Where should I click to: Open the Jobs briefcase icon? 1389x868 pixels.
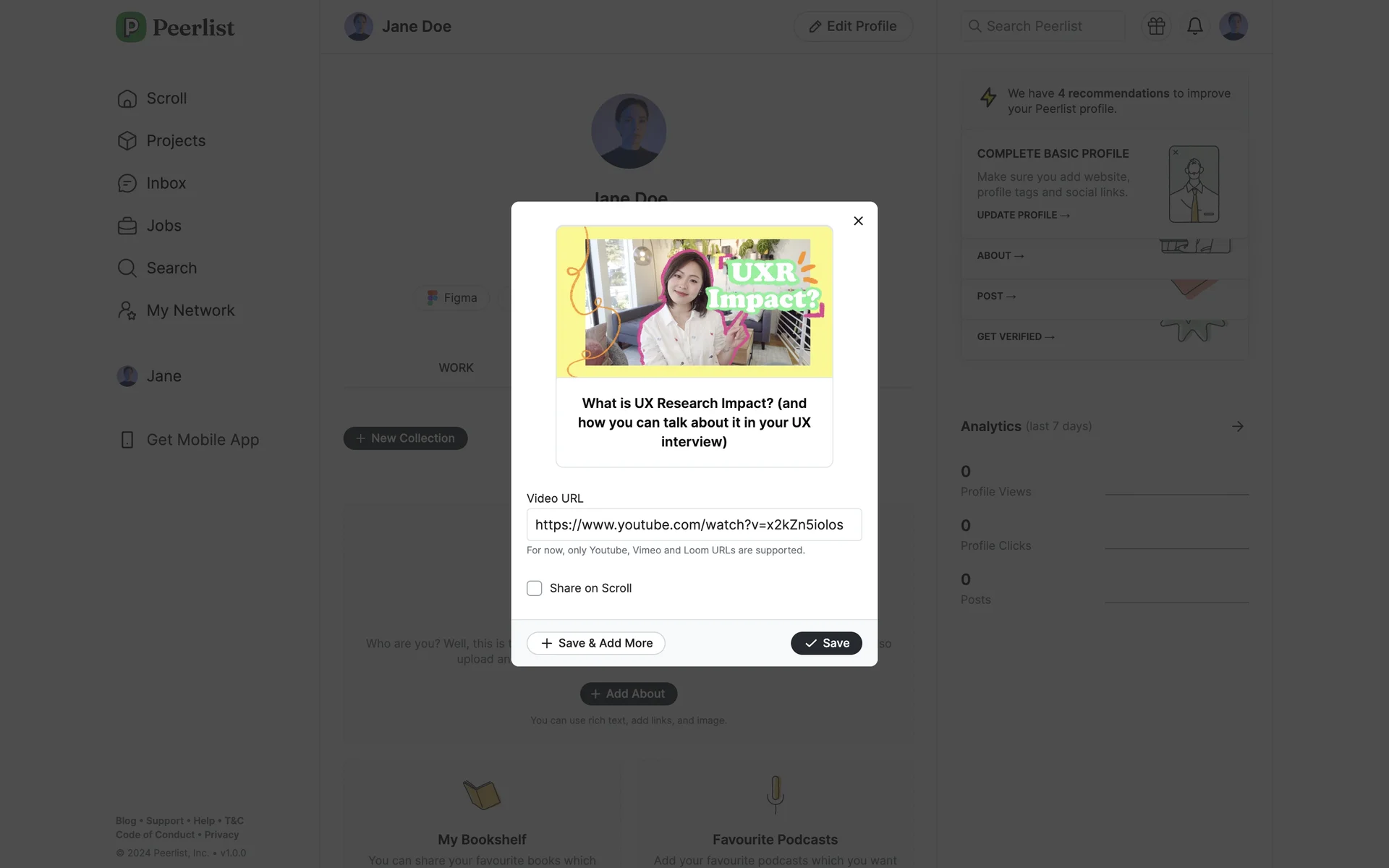point(127,226)
